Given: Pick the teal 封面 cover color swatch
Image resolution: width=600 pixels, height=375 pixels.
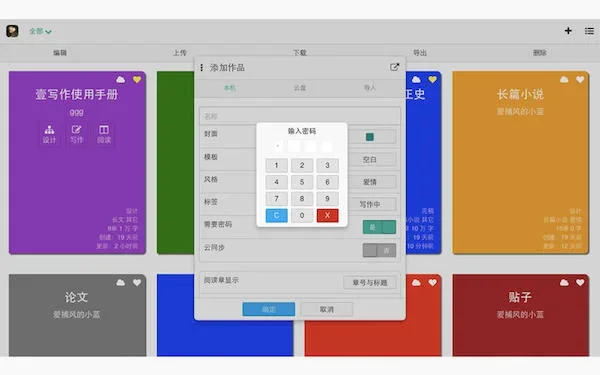Looking at the screenshot, I should (x=370, y=137).
